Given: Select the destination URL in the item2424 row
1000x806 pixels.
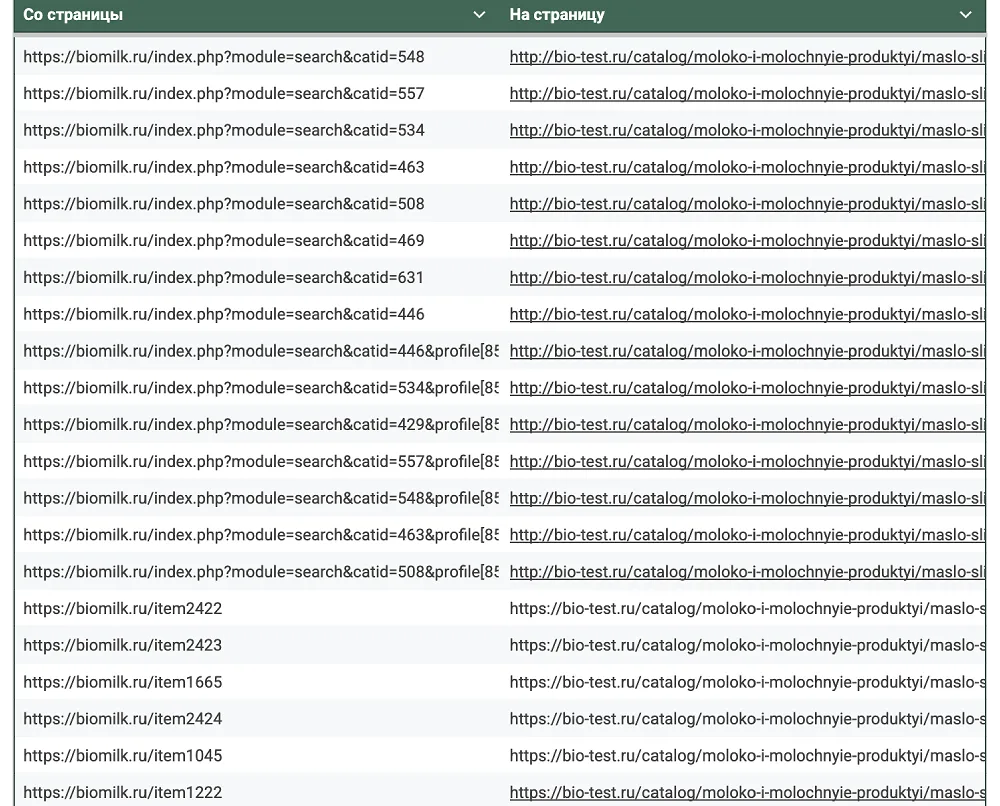Looking at the screenshot, I should click(746, 719).
